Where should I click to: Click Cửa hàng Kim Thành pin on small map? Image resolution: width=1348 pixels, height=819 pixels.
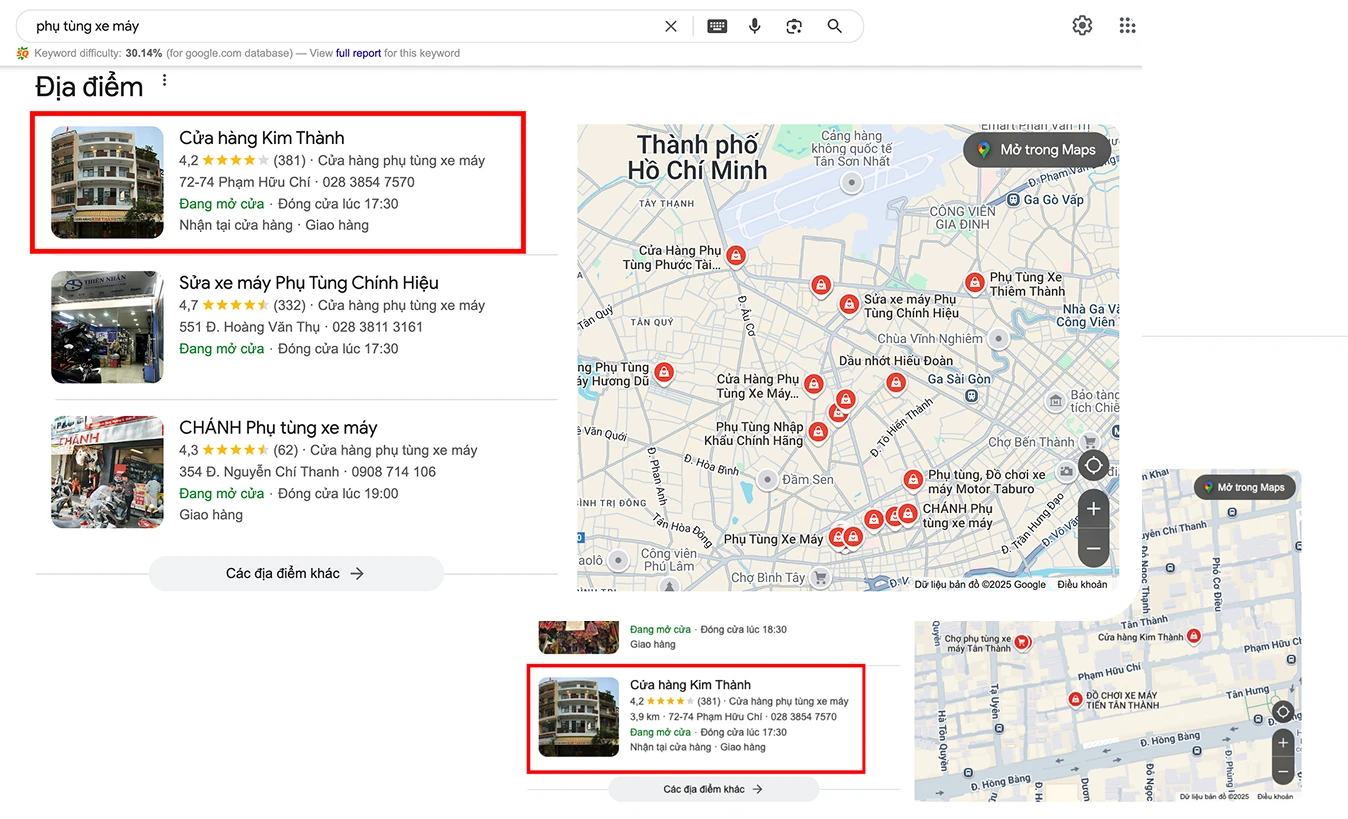point(1193,636)
